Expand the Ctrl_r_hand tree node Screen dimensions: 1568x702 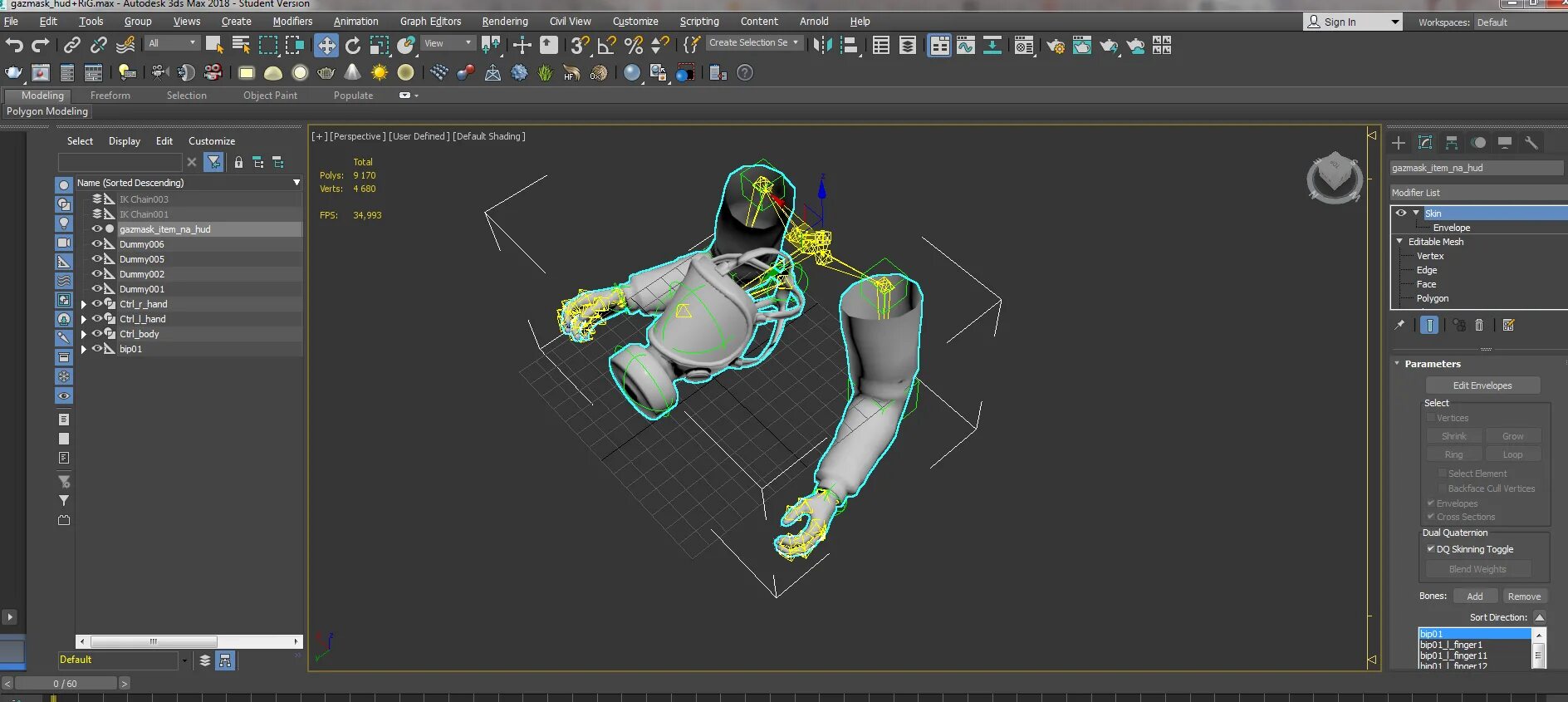tap(84, 304)
